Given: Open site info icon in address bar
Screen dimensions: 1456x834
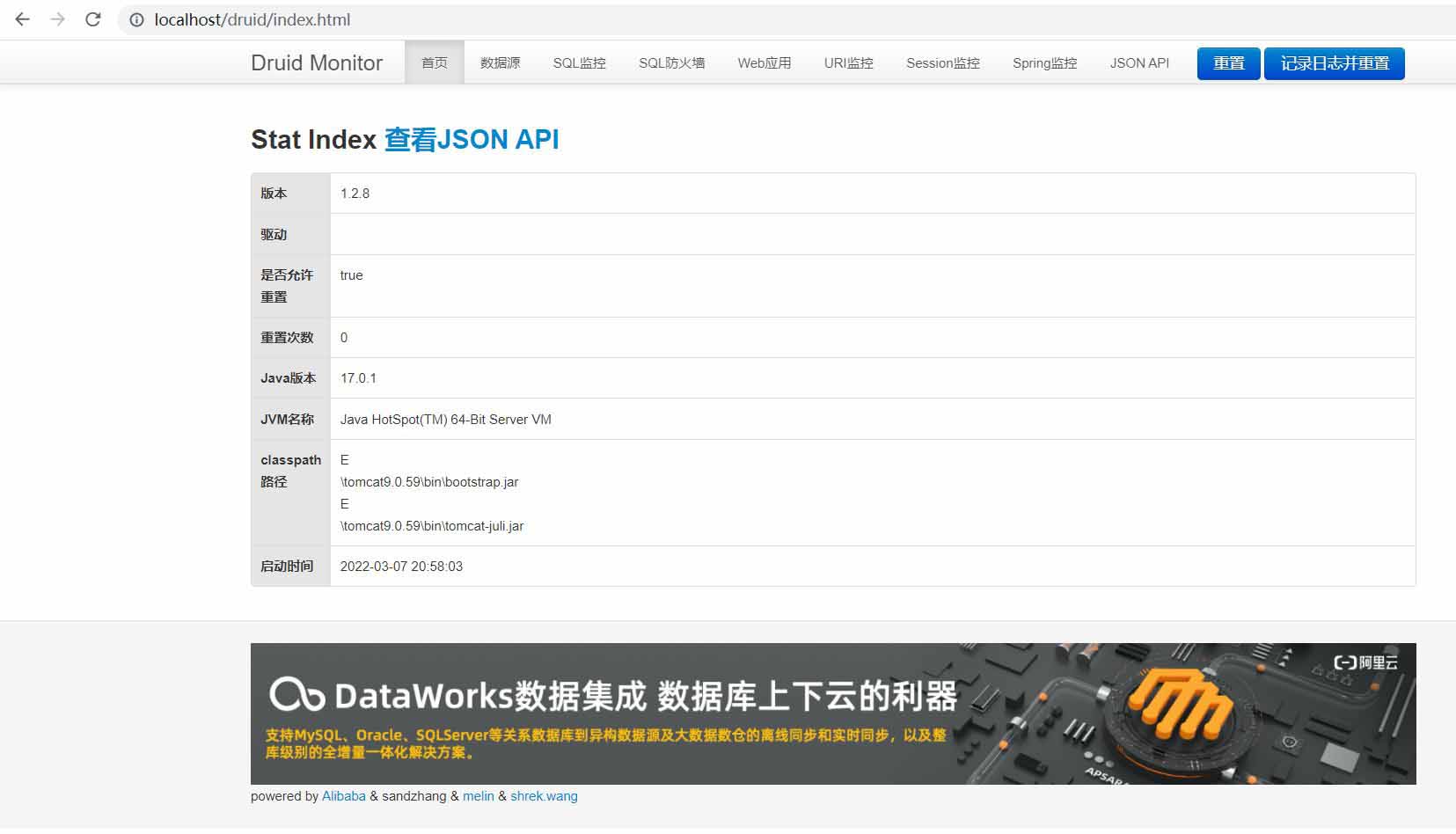Looking at the screenshot, I should (x=136, y=19).
